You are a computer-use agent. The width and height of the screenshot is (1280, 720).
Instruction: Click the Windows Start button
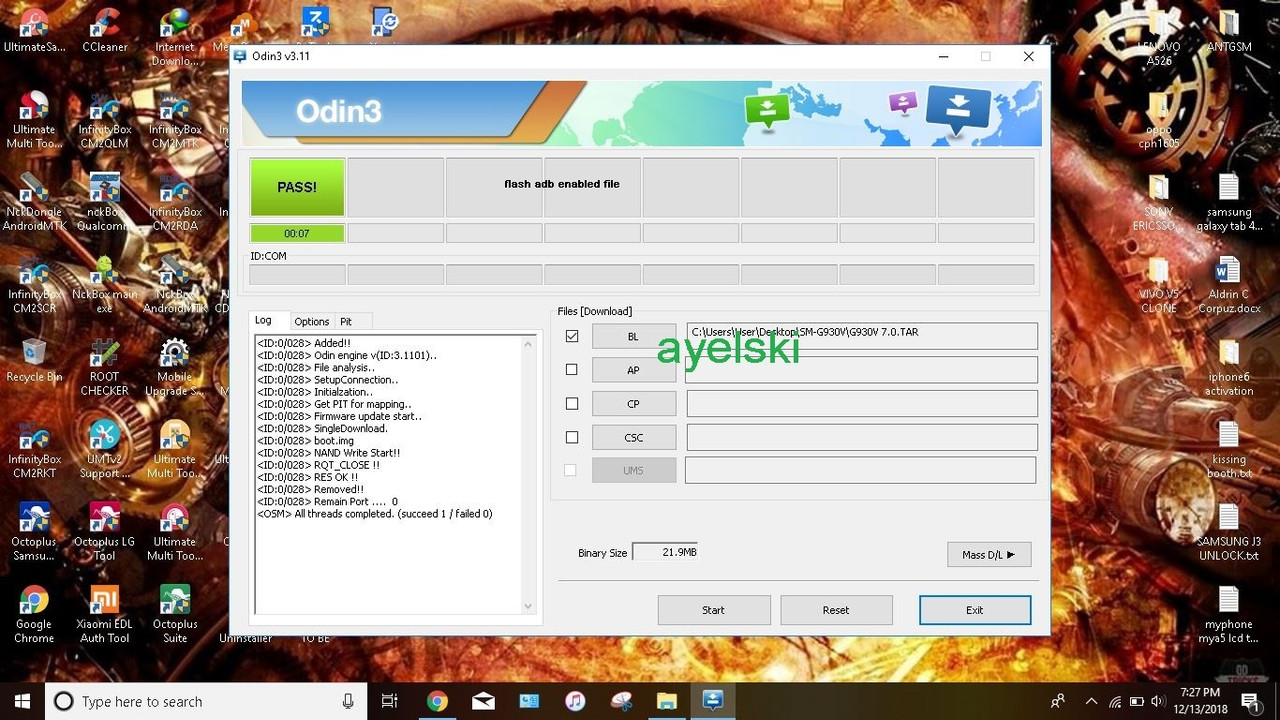point(22,701)
